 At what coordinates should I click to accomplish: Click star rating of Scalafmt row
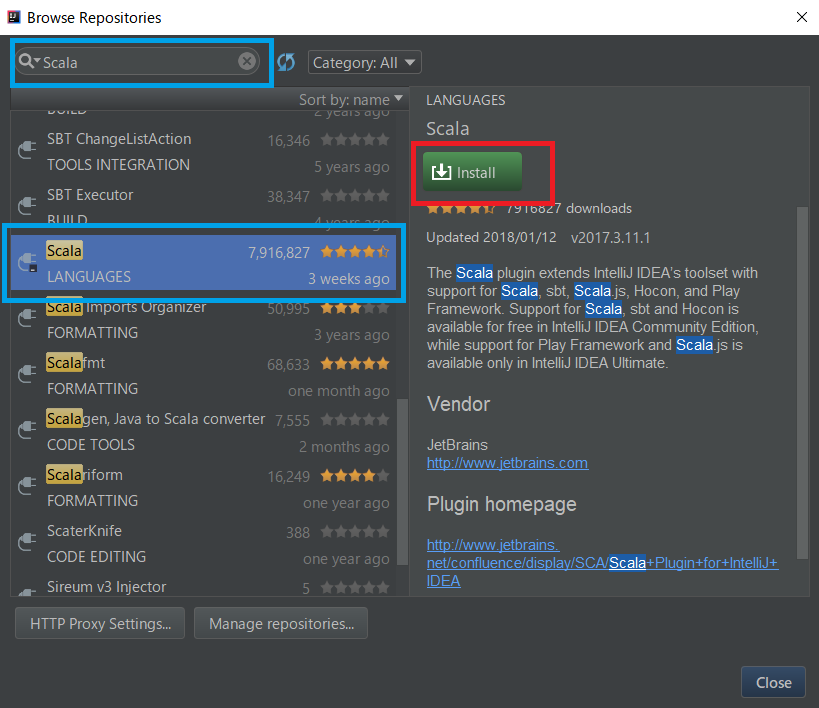(355, 364)
